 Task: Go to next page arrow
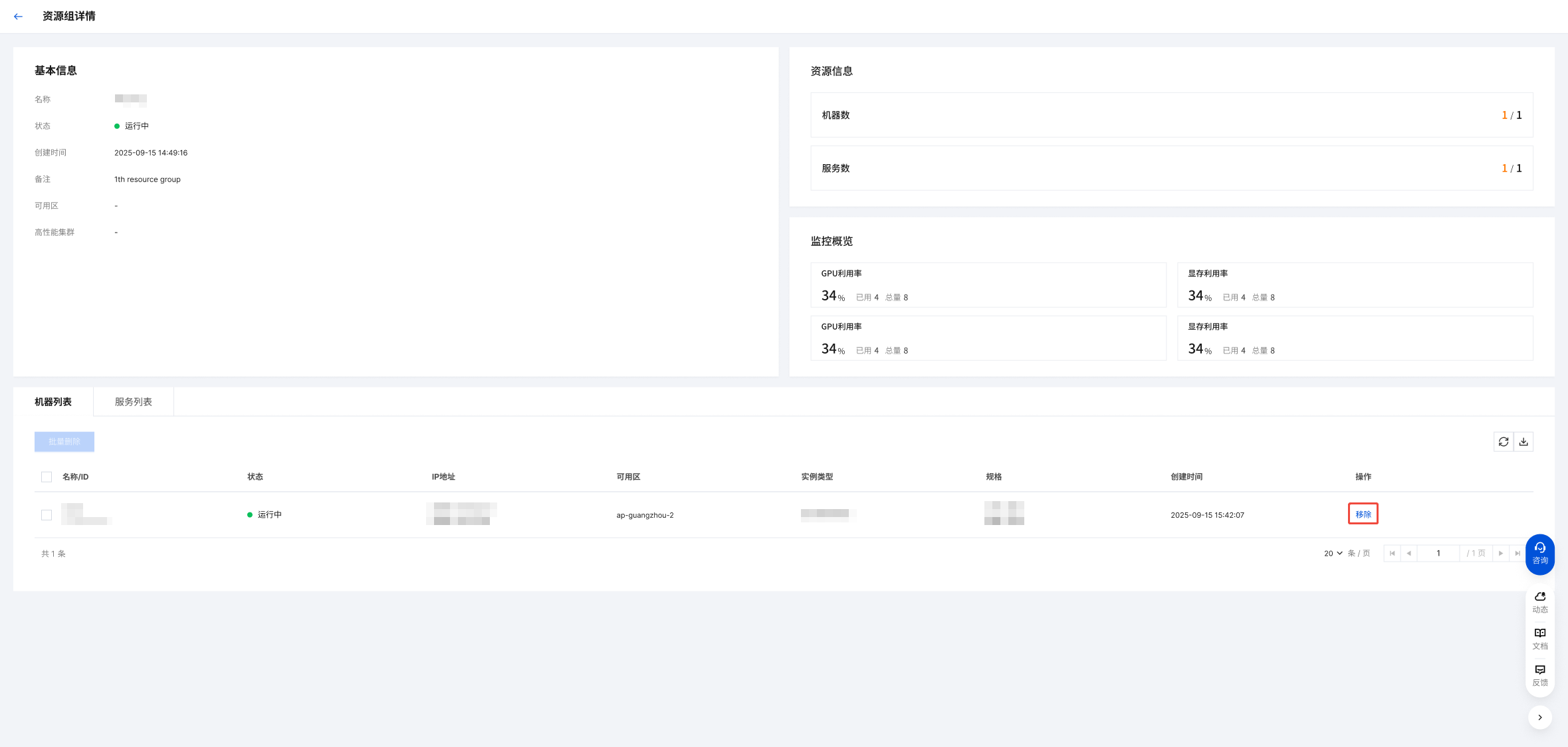click(1500, 554)
